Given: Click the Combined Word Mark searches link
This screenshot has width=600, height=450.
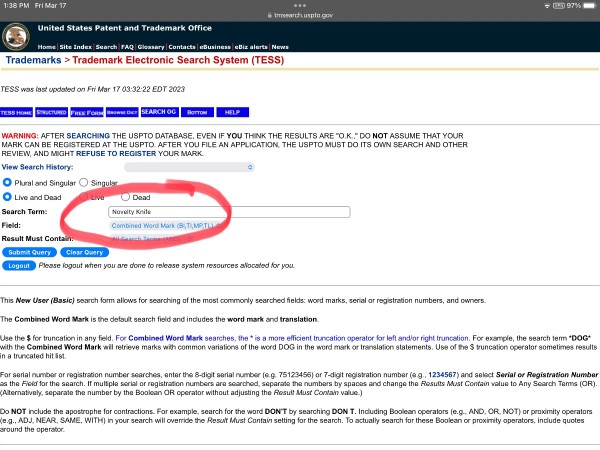Looking at the screenshot, I should 292,338.
